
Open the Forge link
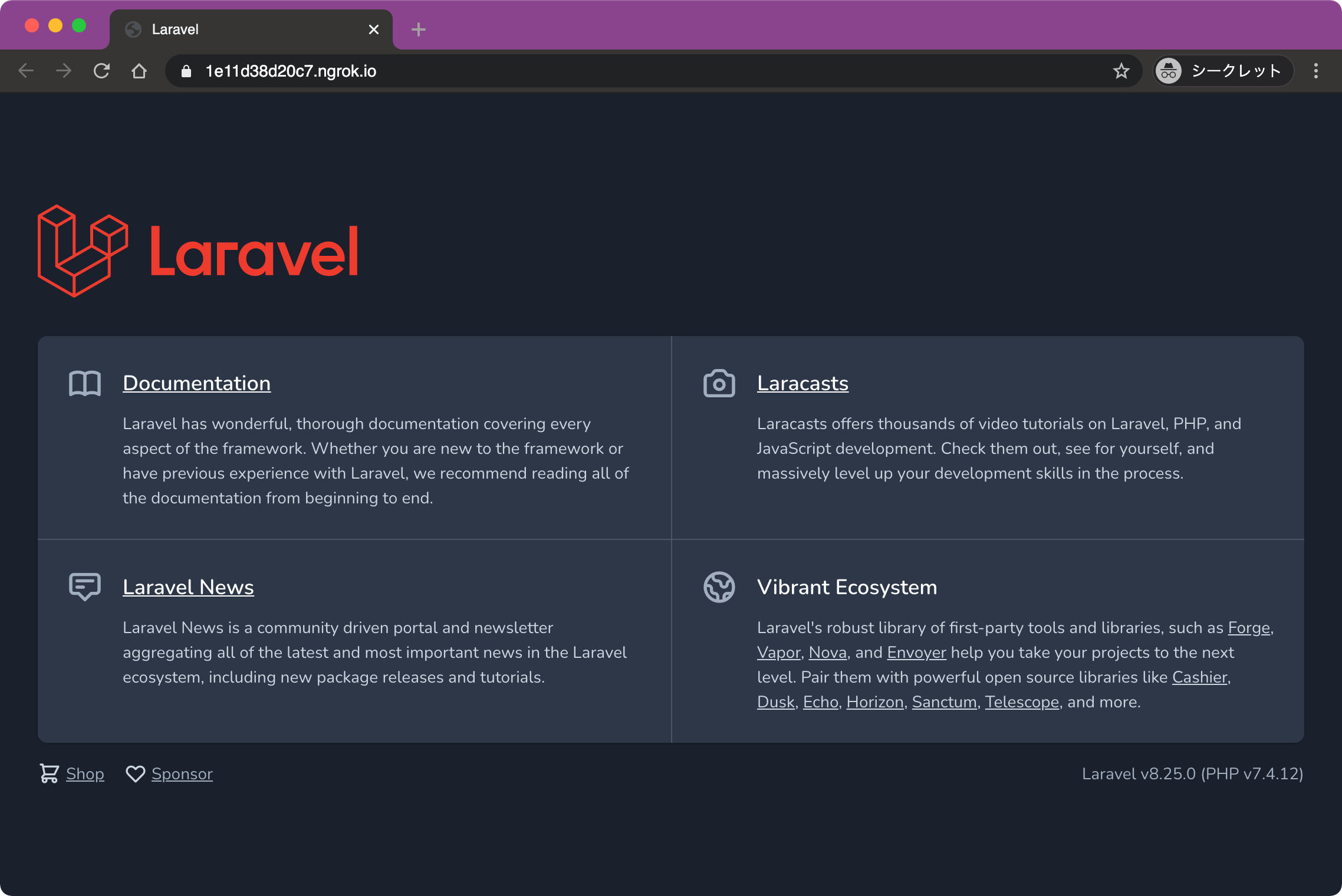1248,628
